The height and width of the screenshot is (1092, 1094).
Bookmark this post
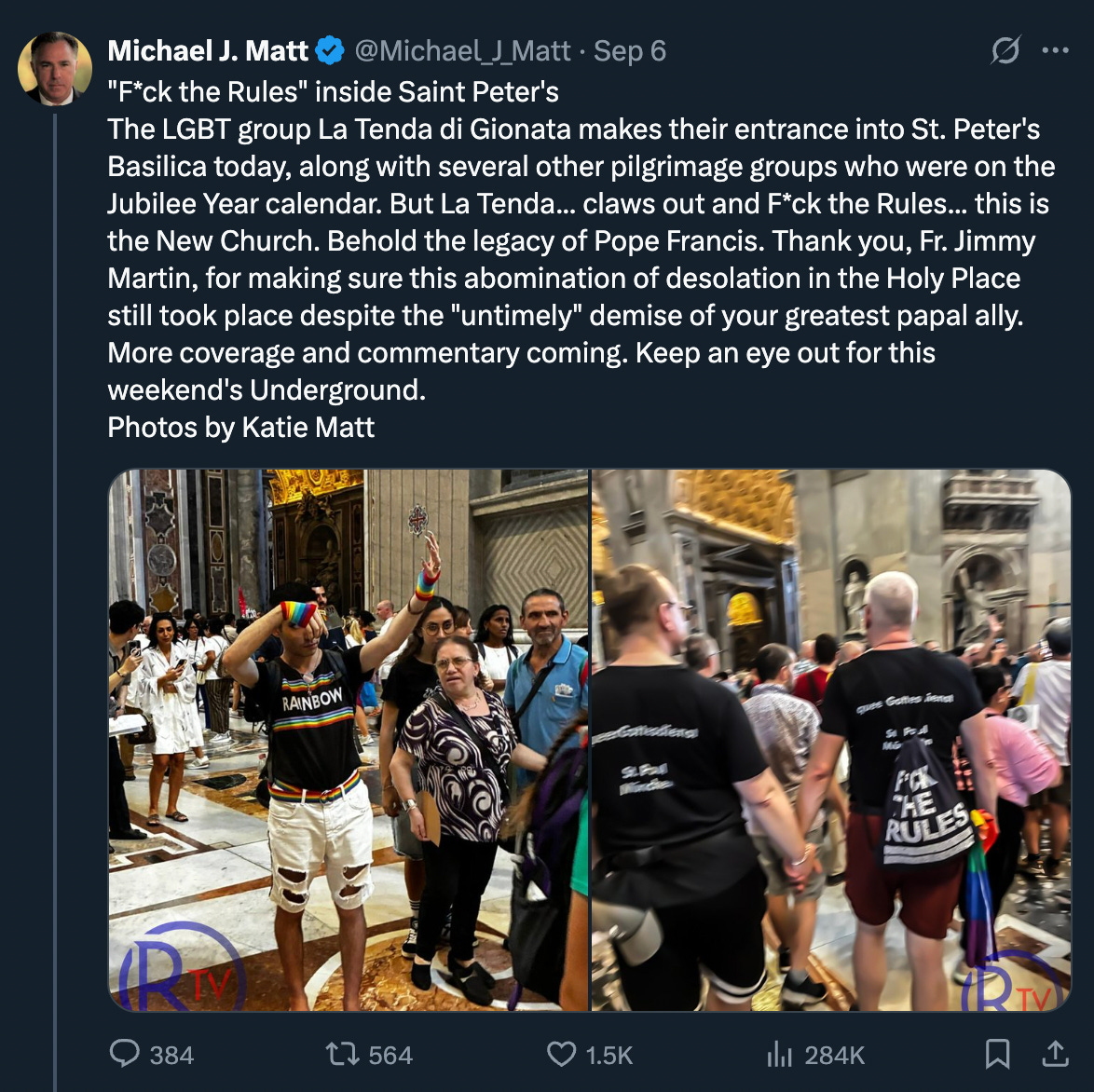[x=997, y=1054]
